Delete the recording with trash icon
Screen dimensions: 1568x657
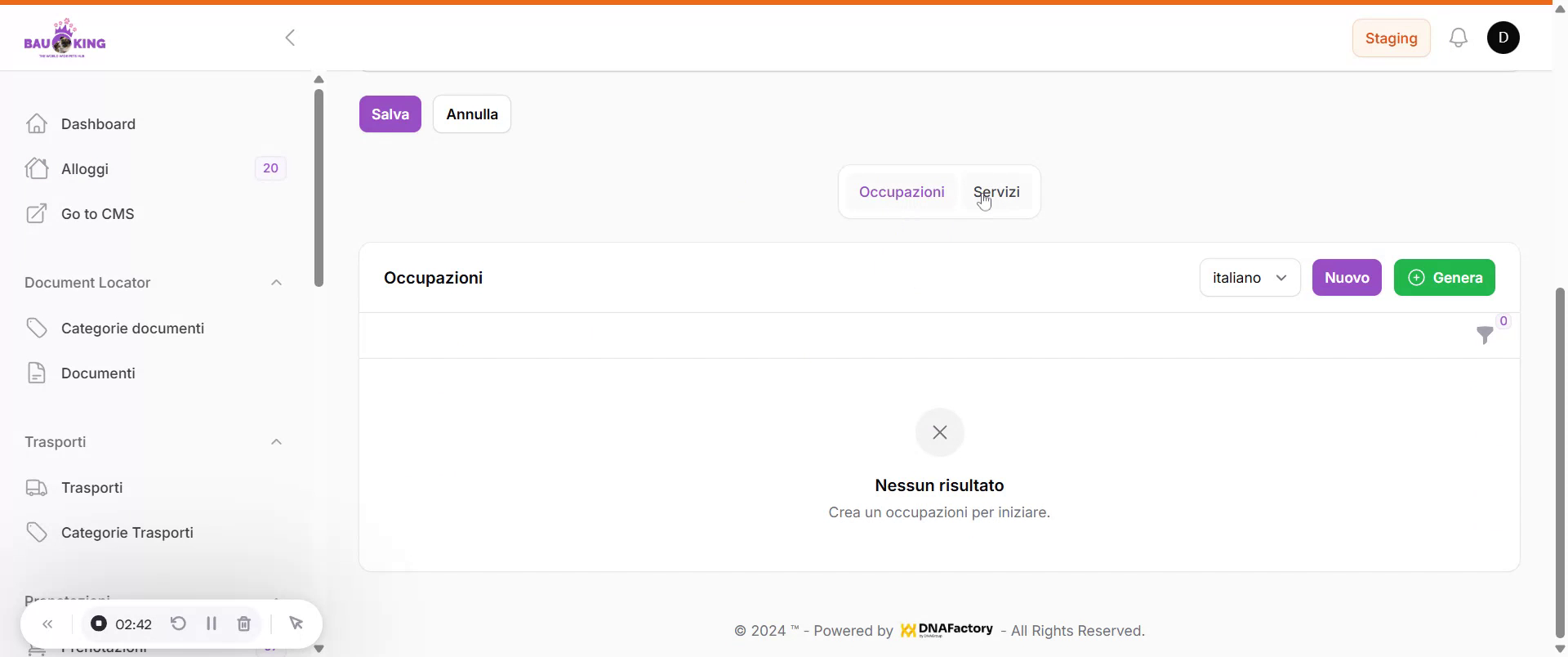pyautogui.click(x=244, y=623)
